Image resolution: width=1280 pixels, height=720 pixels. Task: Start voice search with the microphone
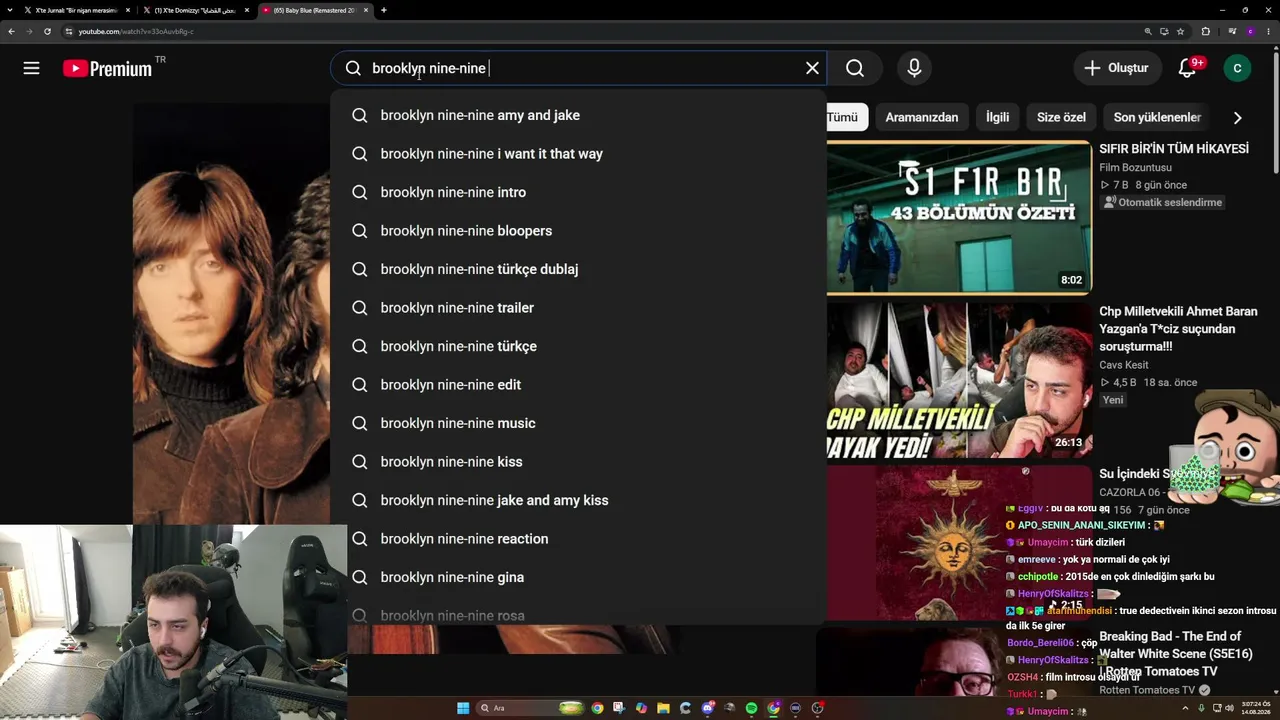[914, 68]
